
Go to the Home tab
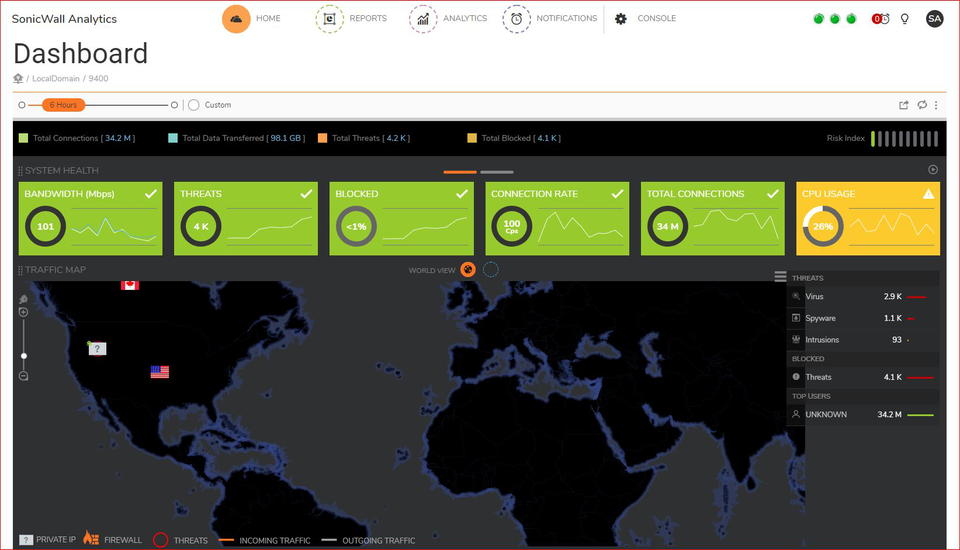tap(237, 19)
